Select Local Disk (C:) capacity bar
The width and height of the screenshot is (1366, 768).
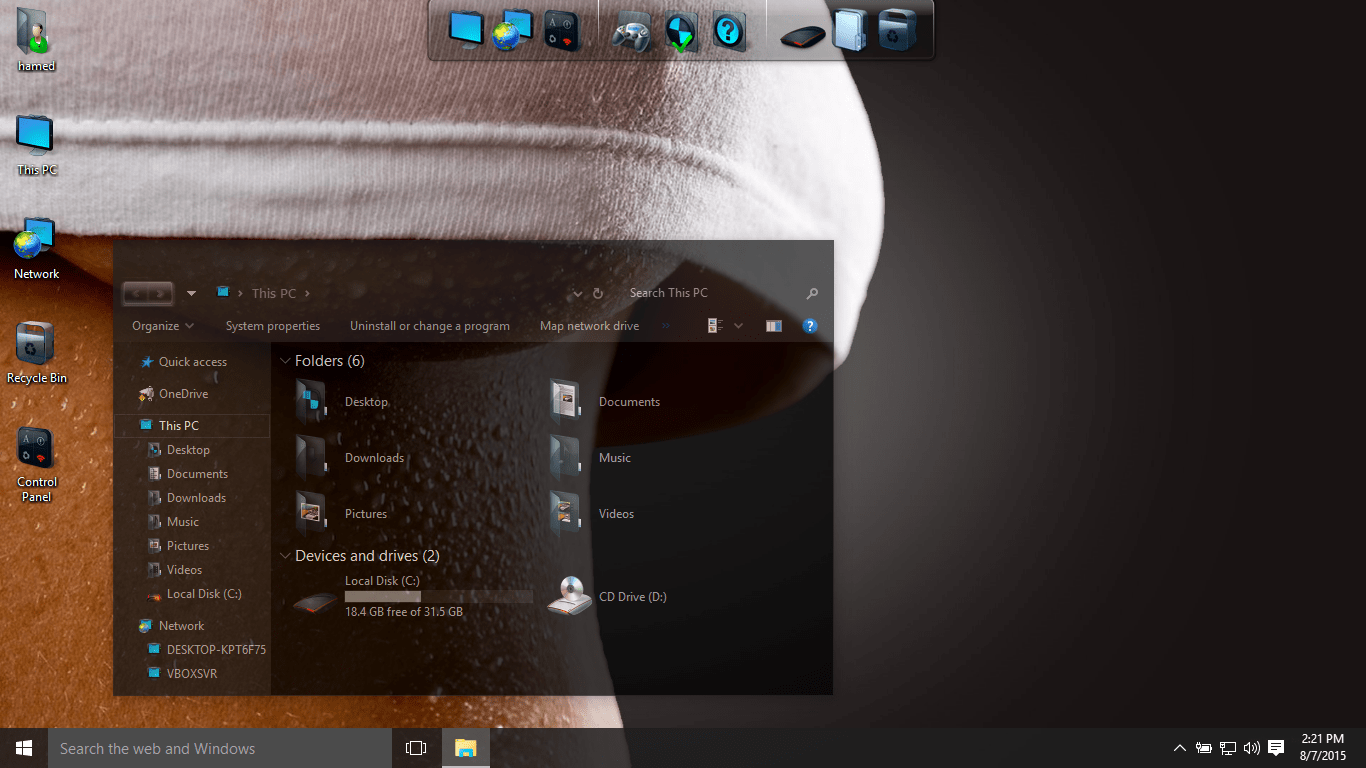coord(438,596)
